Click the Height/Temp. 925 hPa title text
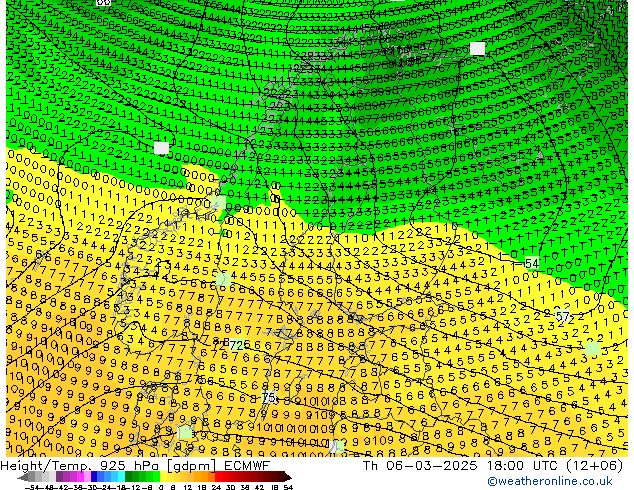634x490 pixels. 81,466
